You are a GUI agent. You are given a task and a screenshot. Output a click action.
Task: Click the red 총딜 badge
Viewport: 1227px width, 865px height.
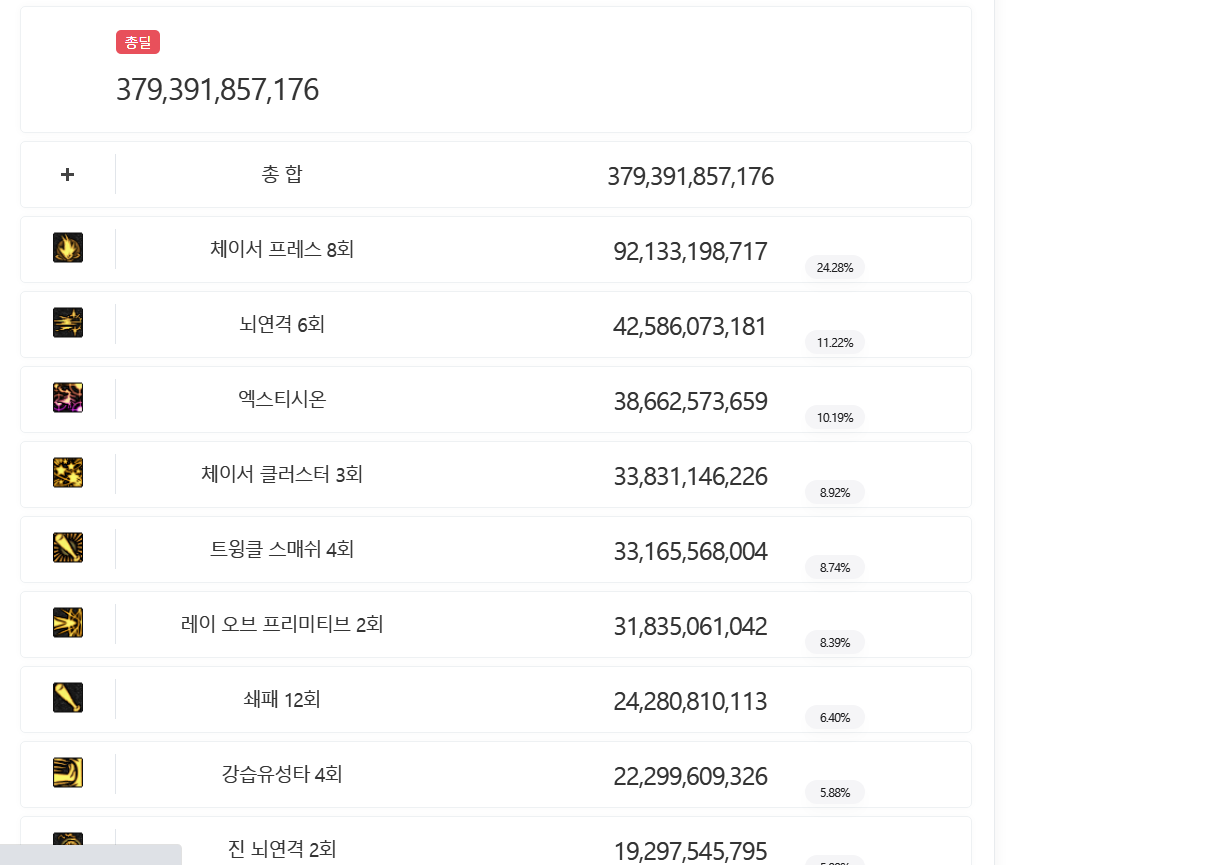[x=138, y=42]
